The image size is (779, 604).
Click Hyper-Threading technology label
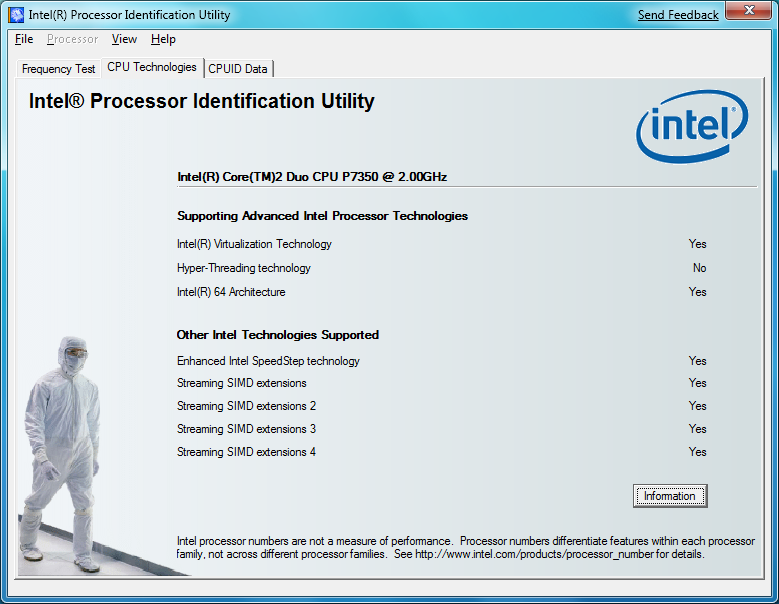[244, 268]
